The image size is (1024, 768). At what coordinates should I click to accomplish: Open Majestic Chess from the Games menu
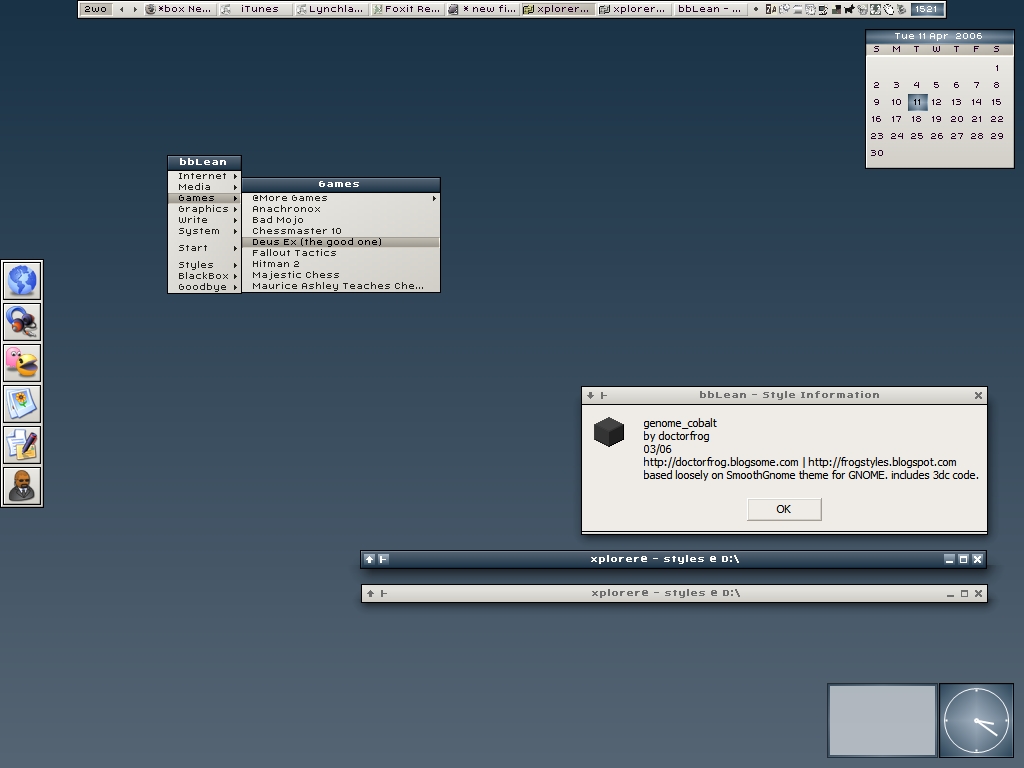341,276
